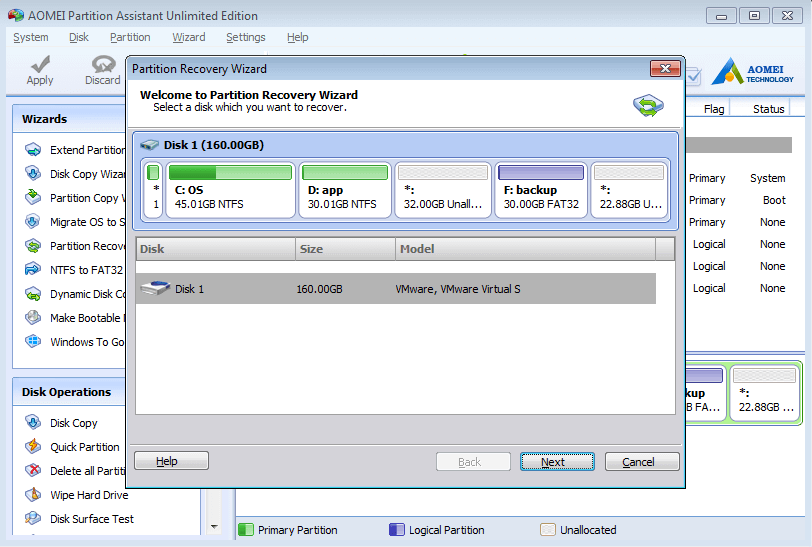Select the 32.00GB unallocated space block
The image size is (812, 547).
click(x=443, y=190)
